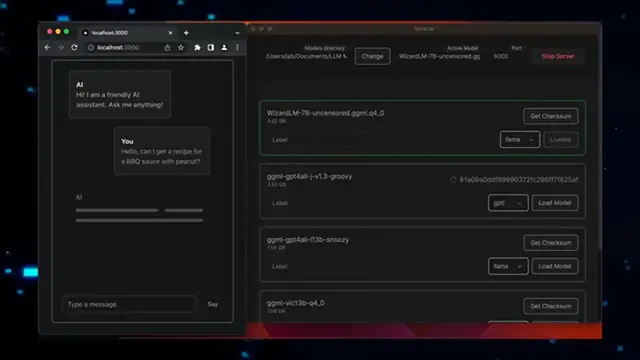Select the AI greeting message

120,95
